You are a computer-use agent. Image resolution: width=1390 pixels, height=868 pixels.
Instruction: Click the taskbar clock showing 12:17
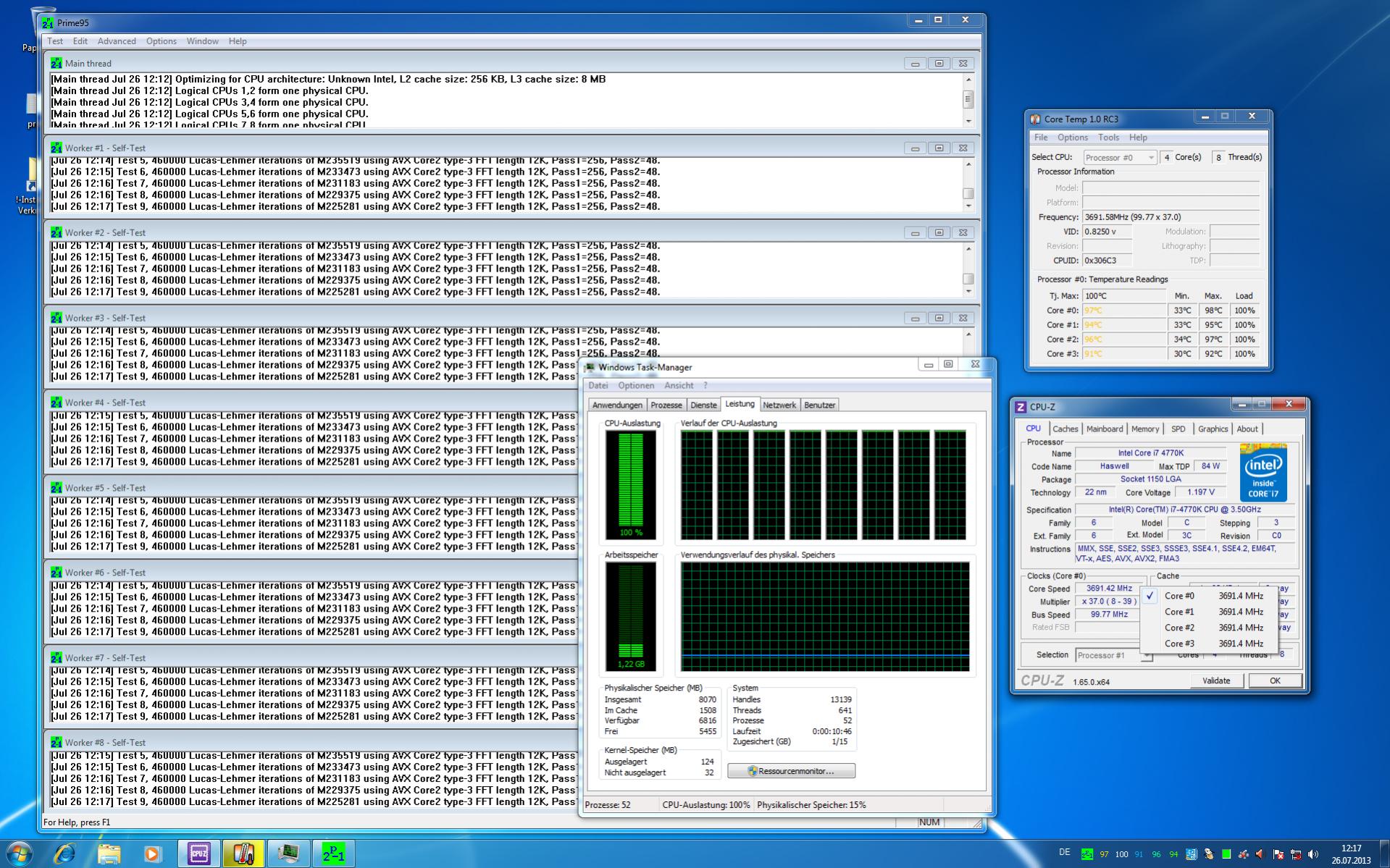click(1351, 854)
